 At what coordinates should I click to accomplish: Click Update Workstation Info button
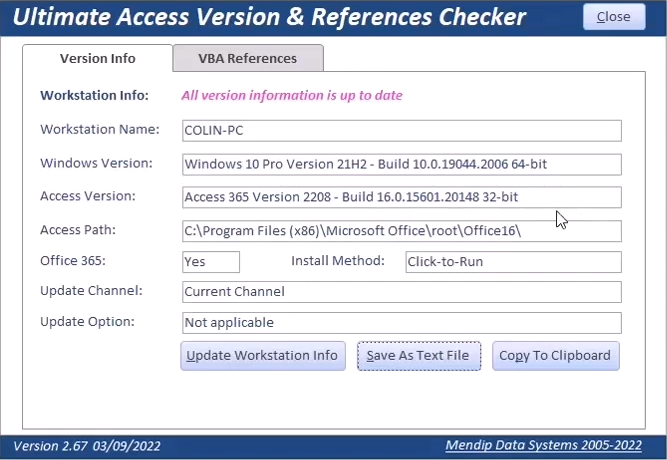click(263, 356)
